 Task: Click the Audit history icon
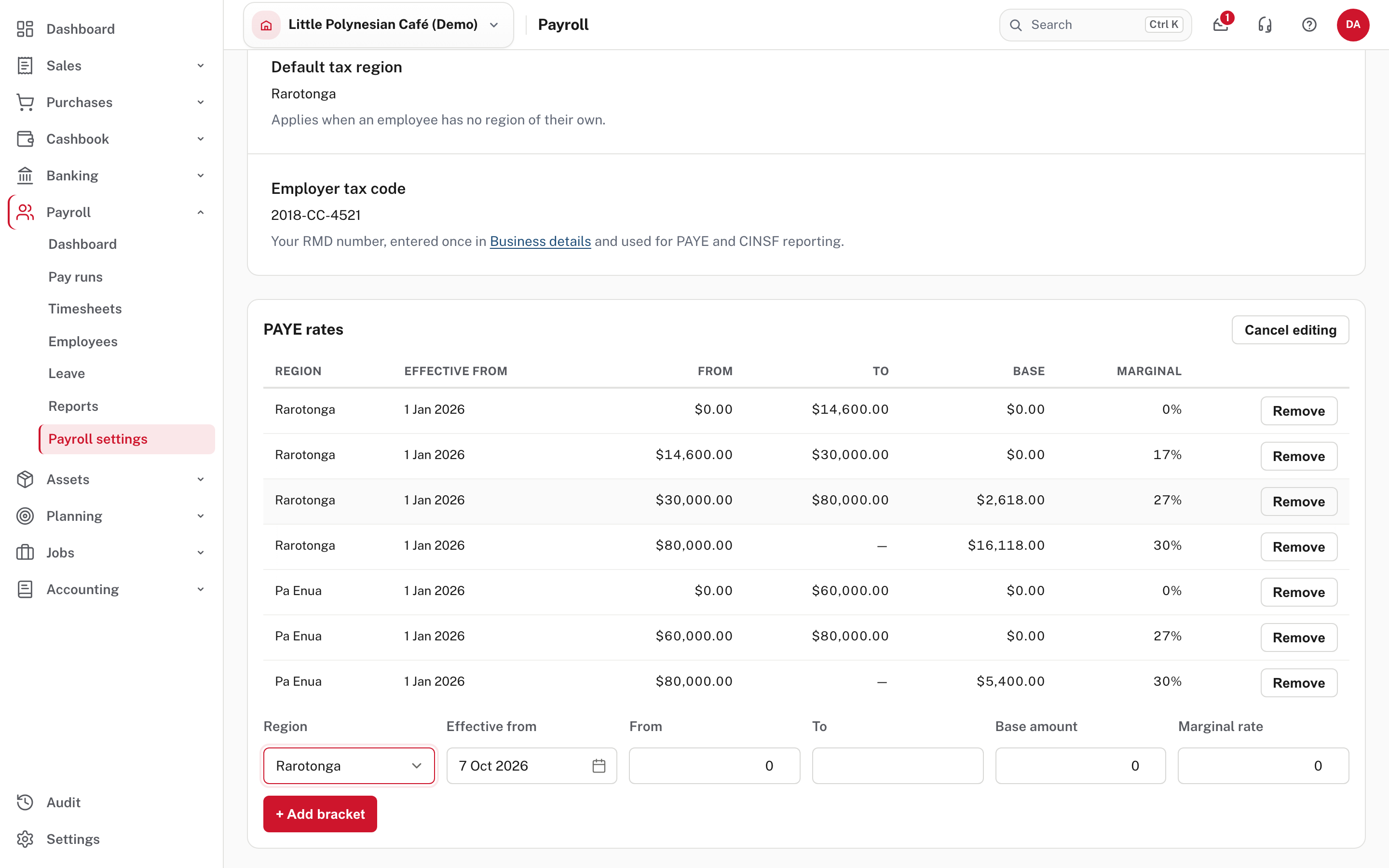(x=25, y=802)
